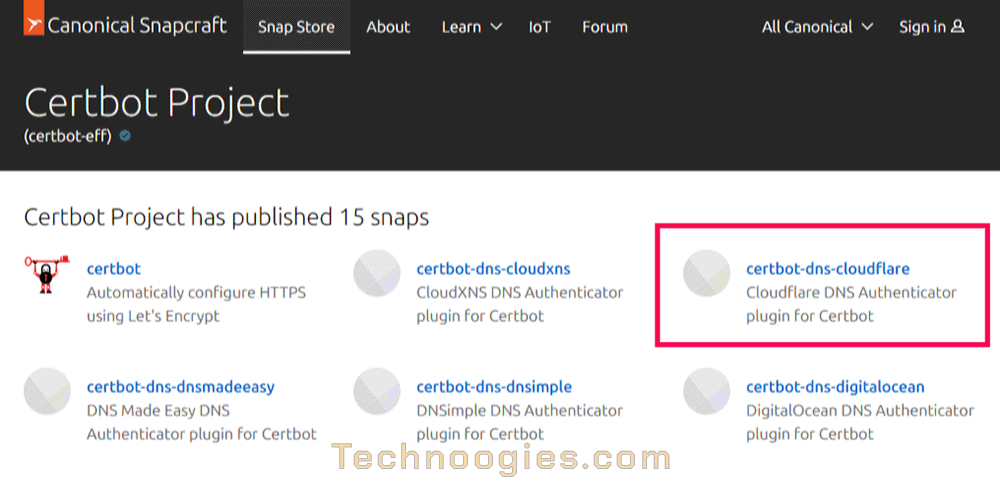Viewport: 1000px width, 480px height.
Task: Click the certbot-dns-cloudflare placeholder icon
Action: (x=707, y=273)
